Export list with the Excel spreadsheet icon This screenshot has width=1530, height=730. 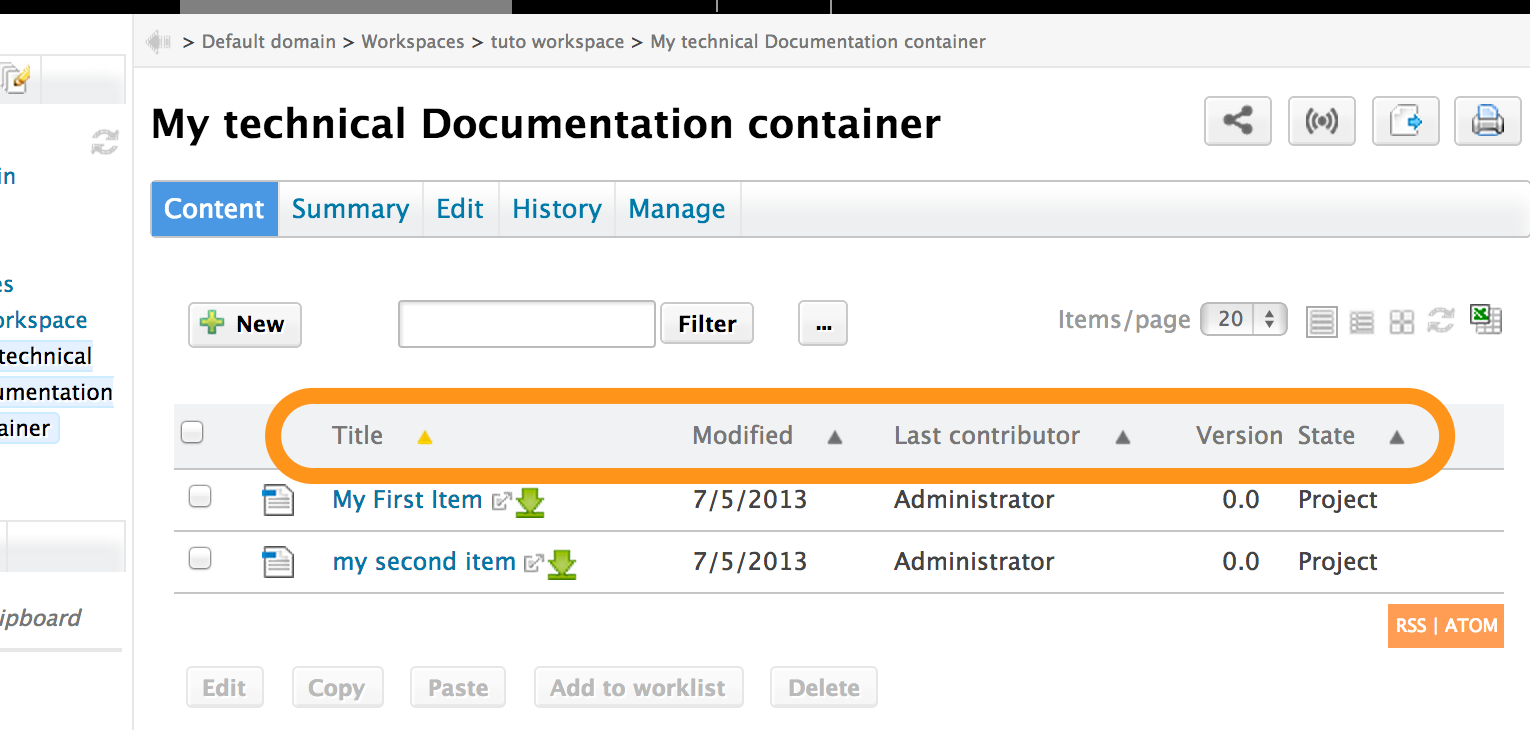click(1486, 320)
